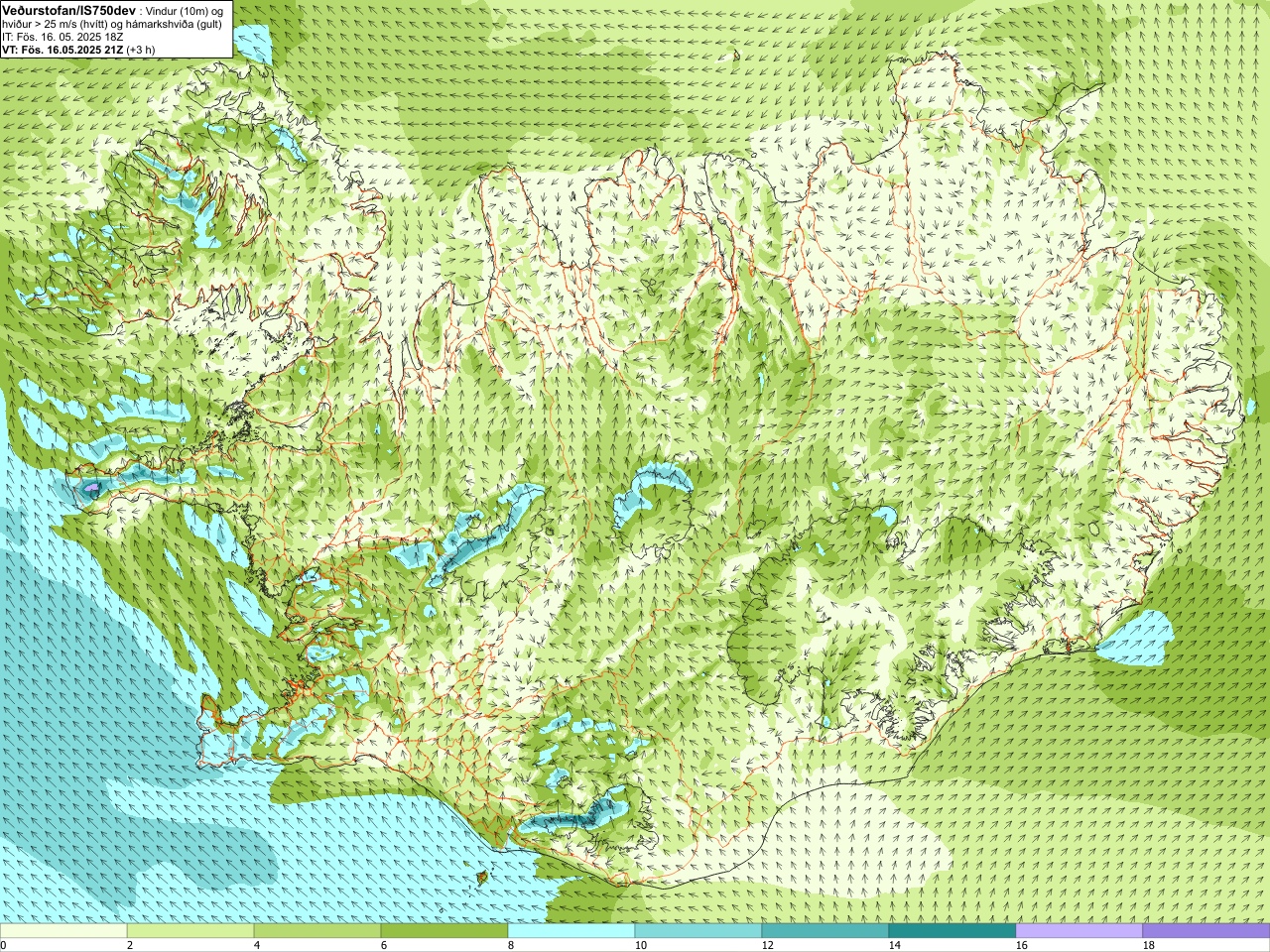Screen dimensions: 1270x952
Task: Click the 'IT: Fös. 16. 05. 2025 18Z' line
Action: click(63, 36)
